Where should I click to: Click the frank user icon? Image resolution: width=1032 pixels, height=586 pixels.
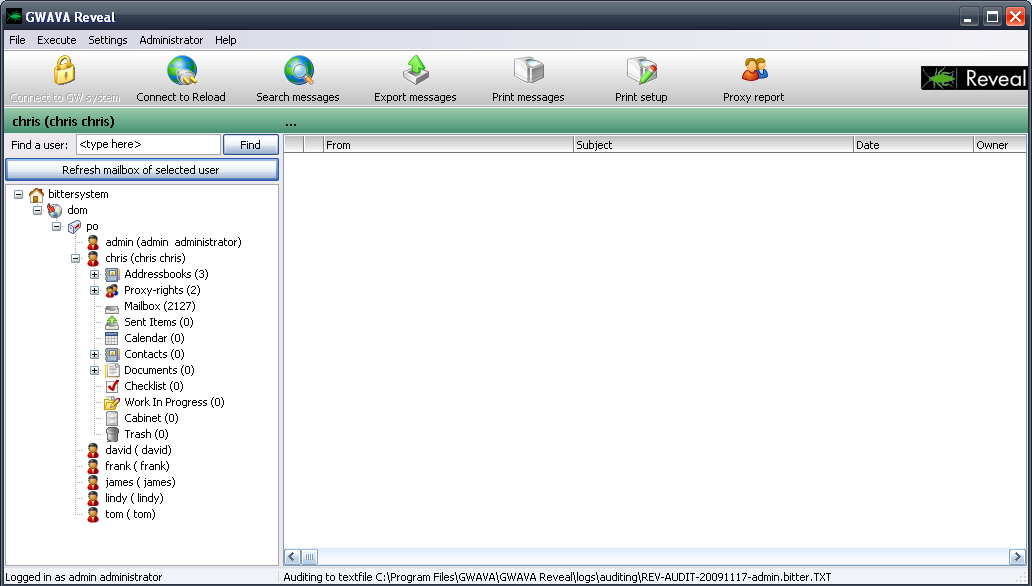click(x=93, y=466)
